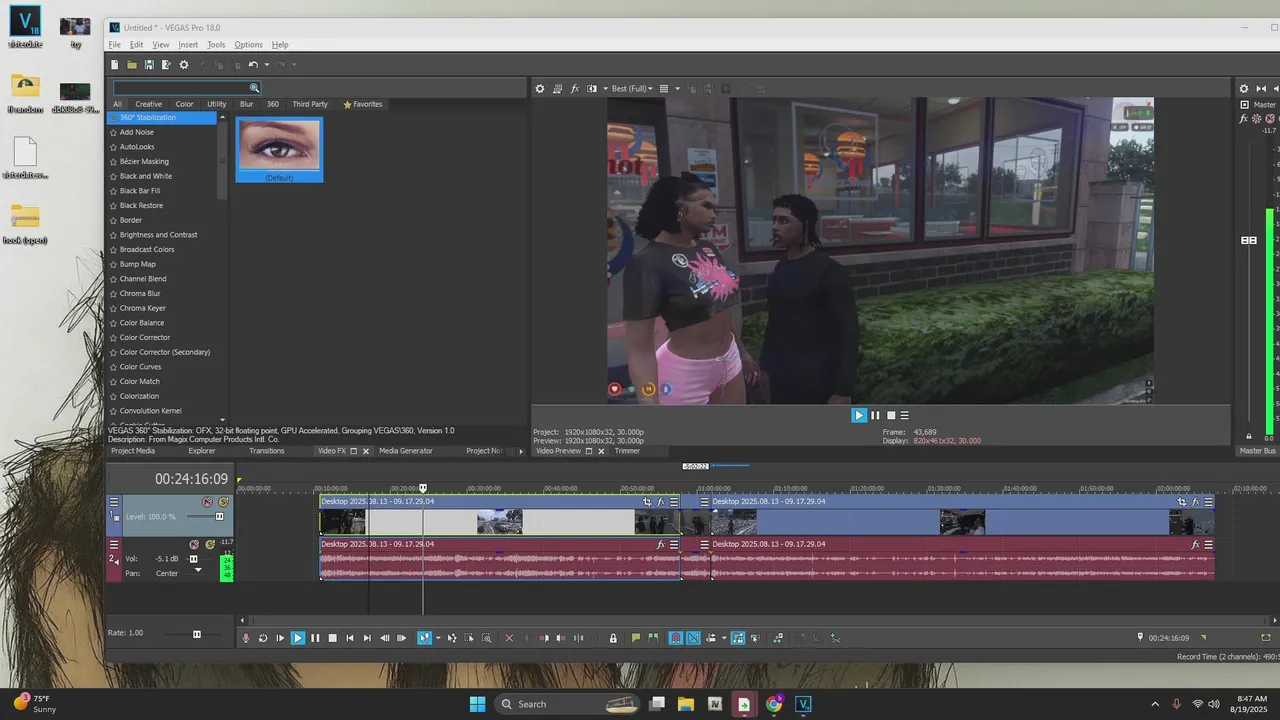
Task: Select the Zoom Edit tool magnifier
Action: [x=487, y=638]
